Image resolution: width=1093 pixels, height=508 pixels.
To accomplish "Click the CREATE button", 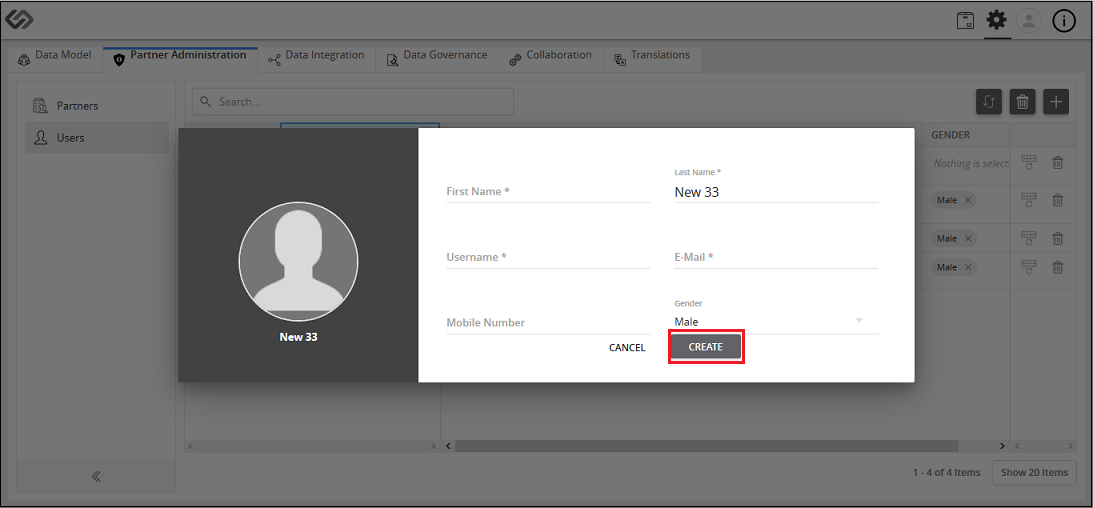I will click(x=705, y=347).
